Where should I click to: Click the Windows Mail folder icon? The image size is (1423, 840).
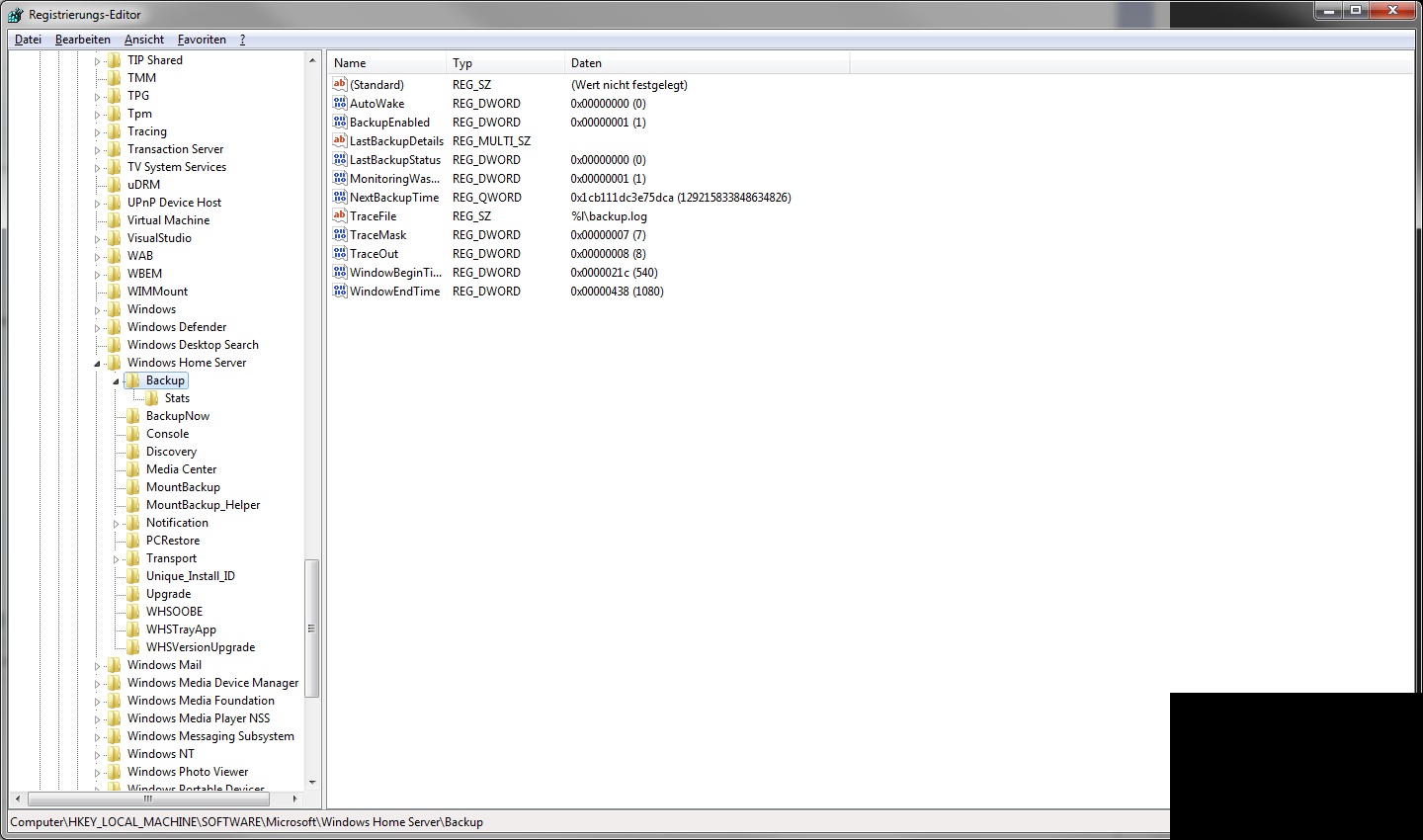115,665
